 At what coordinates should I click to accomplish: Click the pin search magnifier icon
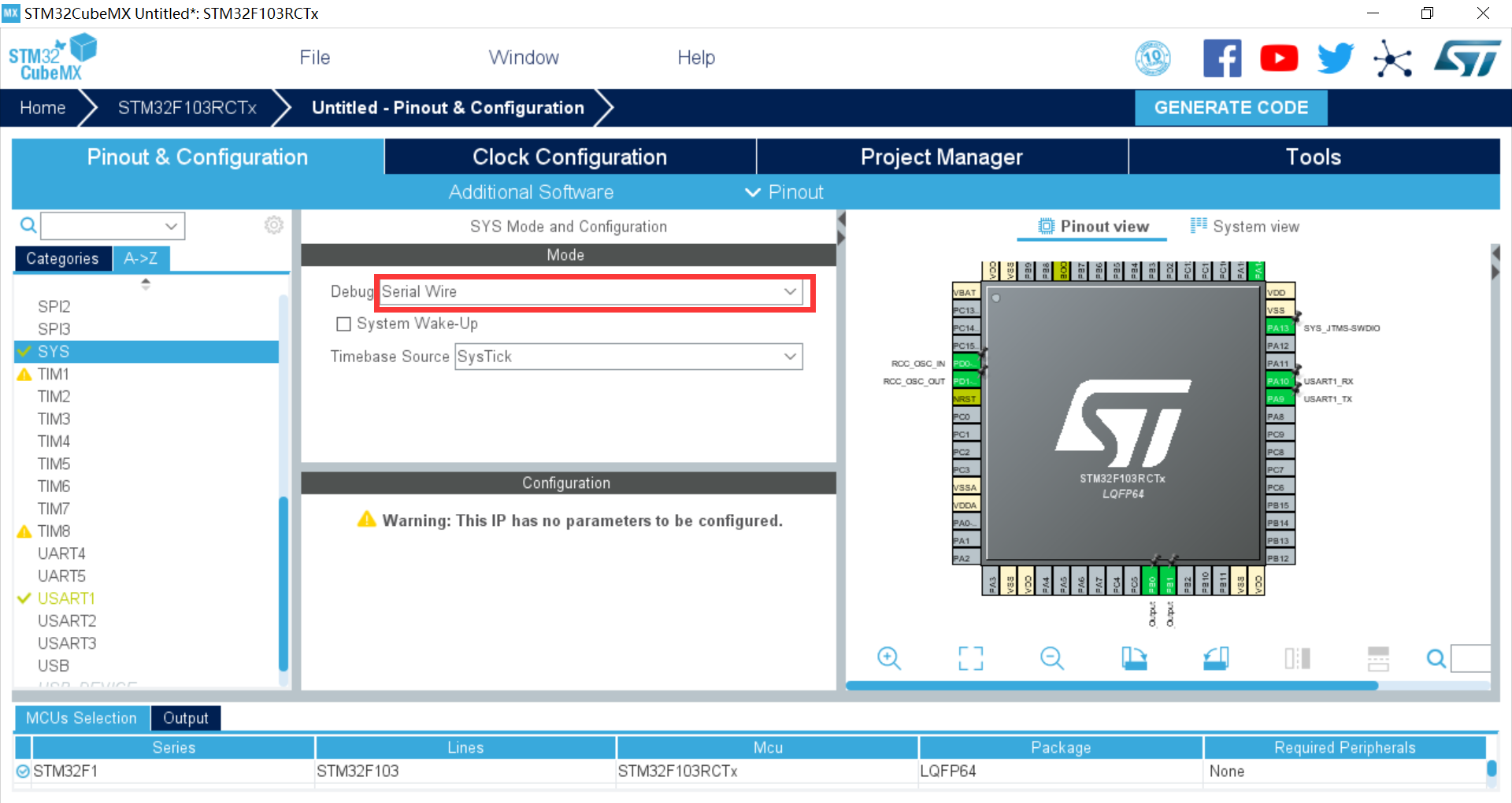click(x=1436, y=658)
